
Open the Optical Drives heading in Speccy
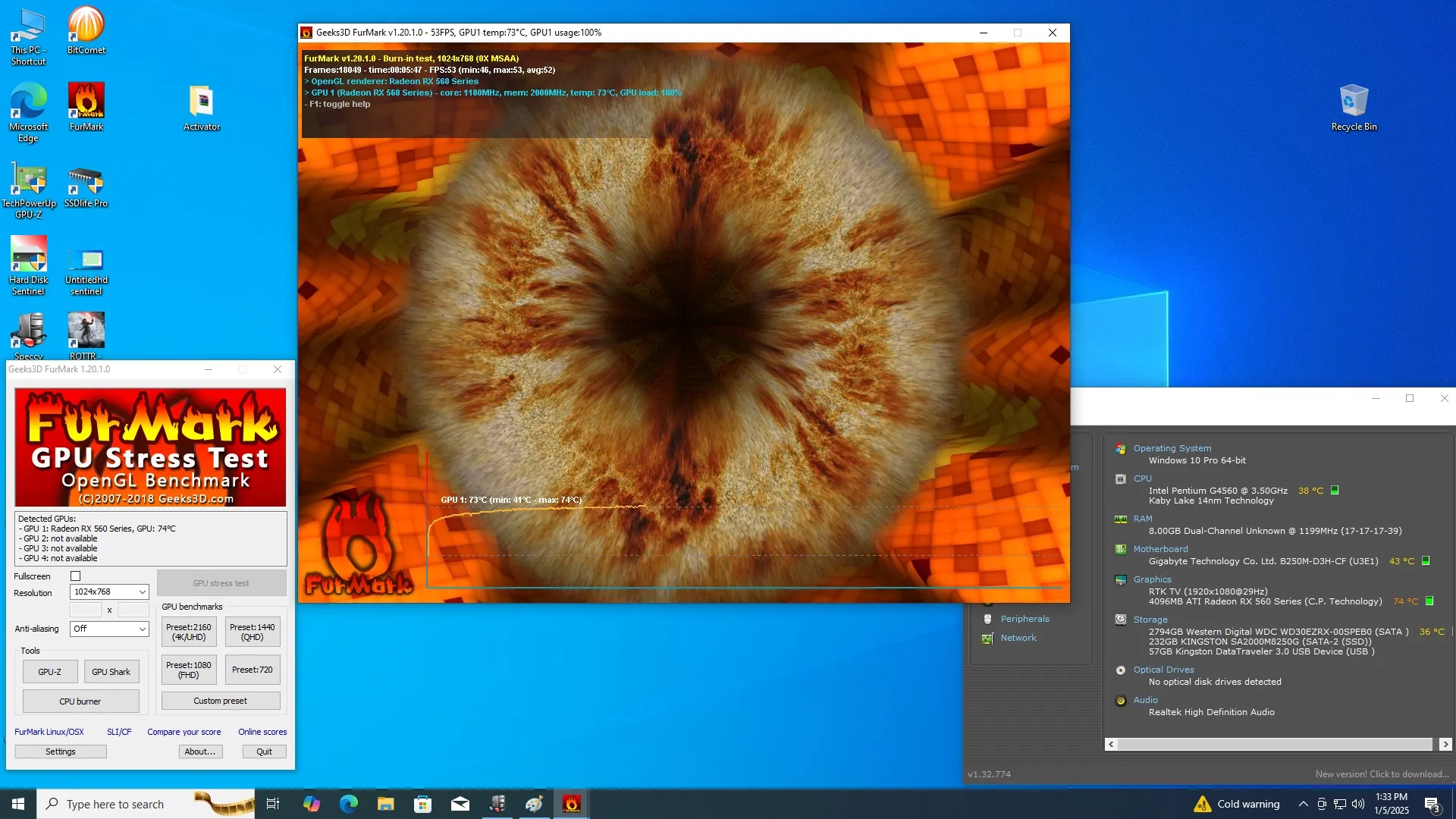click(x=1163, y=670)
